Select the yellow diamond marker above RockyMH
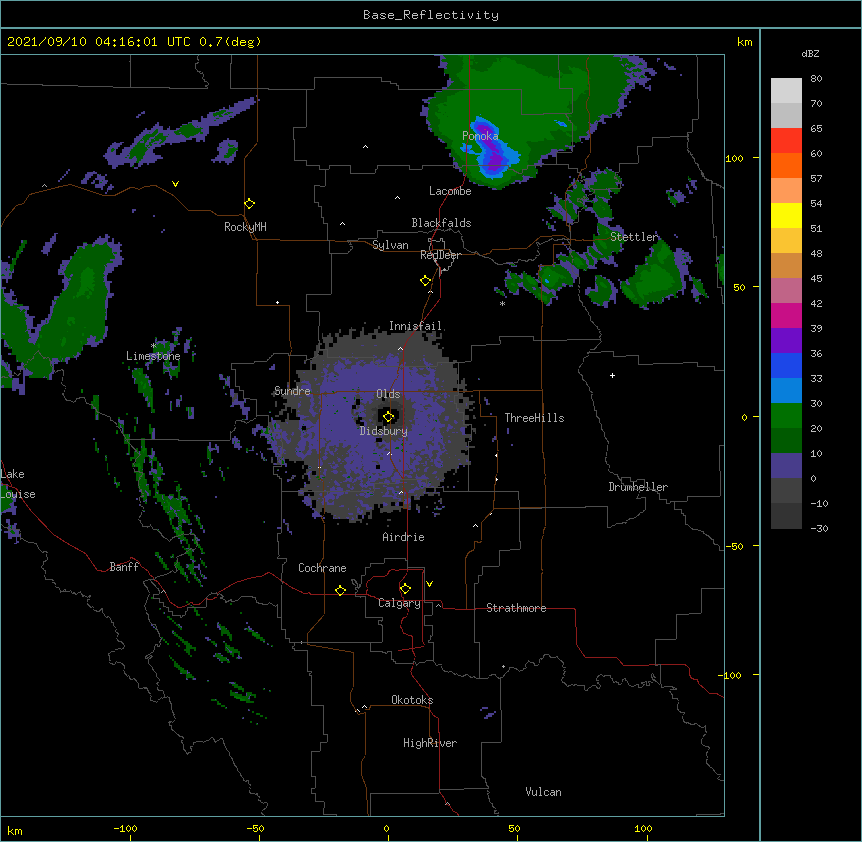 coord(250,204)
